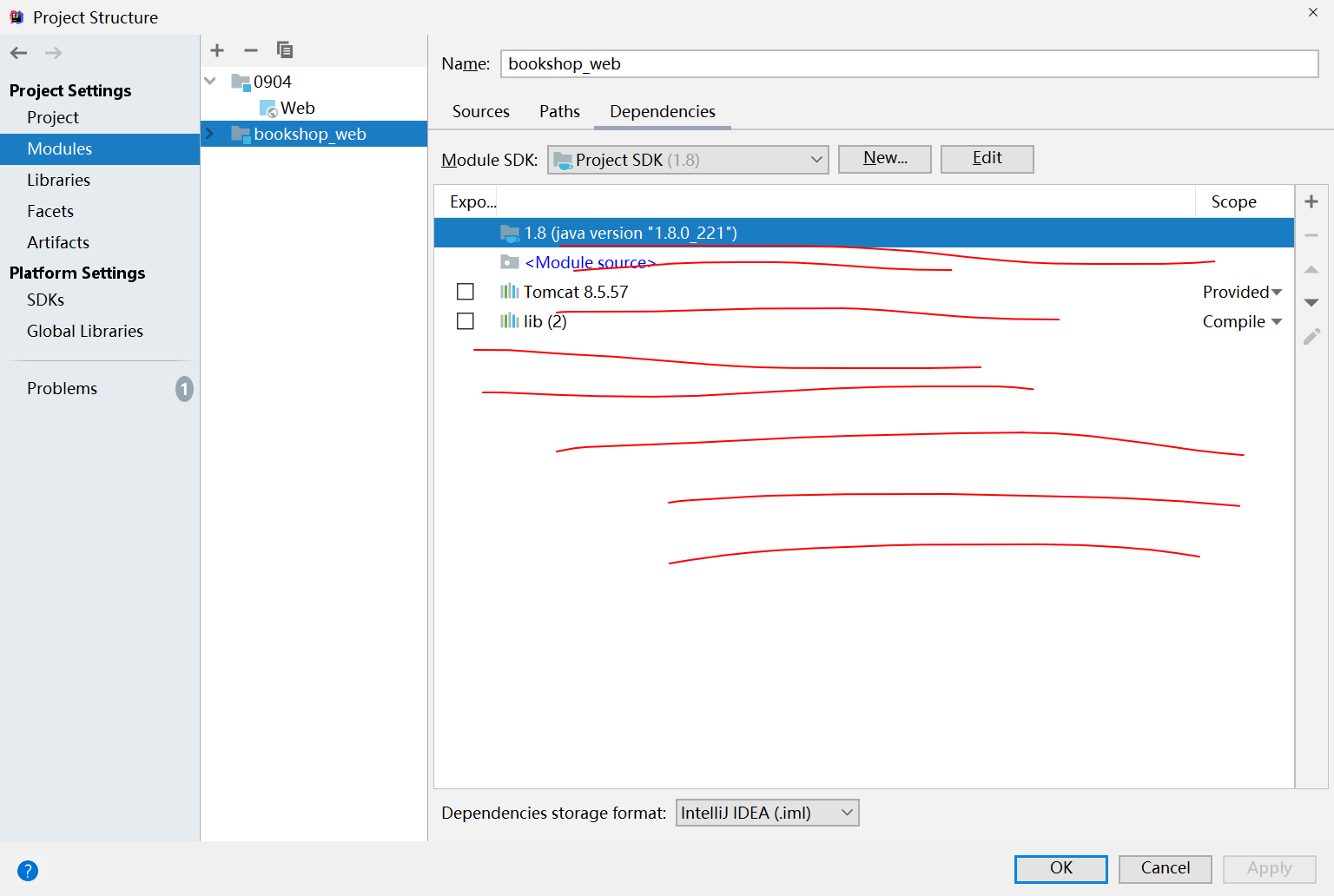The width and height of the screenshot is (1334, 896).
Task: Open Libraries settings
Action: [58, 180]
